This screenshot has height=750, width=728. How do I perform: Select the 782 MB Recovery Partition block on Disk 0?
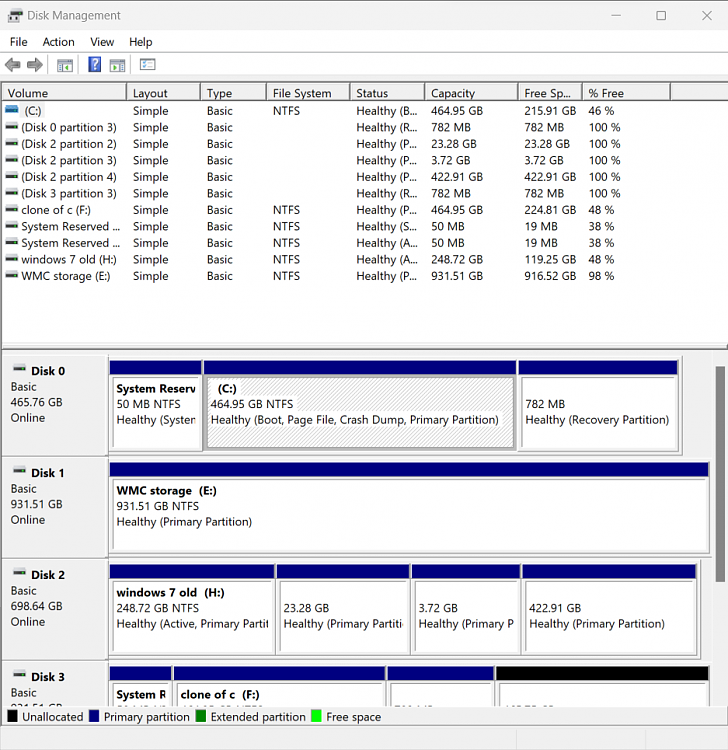click(598, 405)
